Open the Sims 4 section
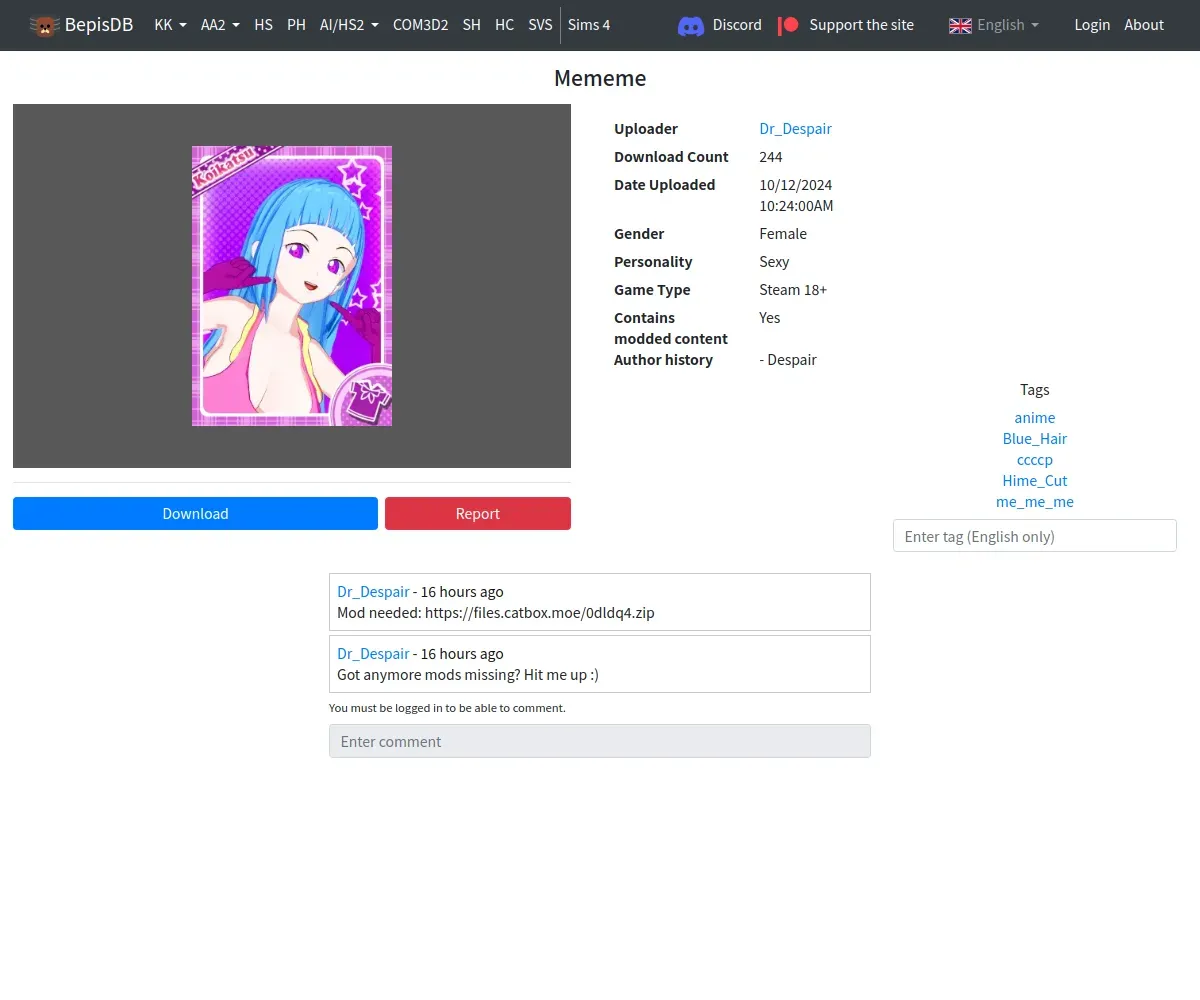The width and height of the screenshot is (1200, 1000). tap(589, 25)
